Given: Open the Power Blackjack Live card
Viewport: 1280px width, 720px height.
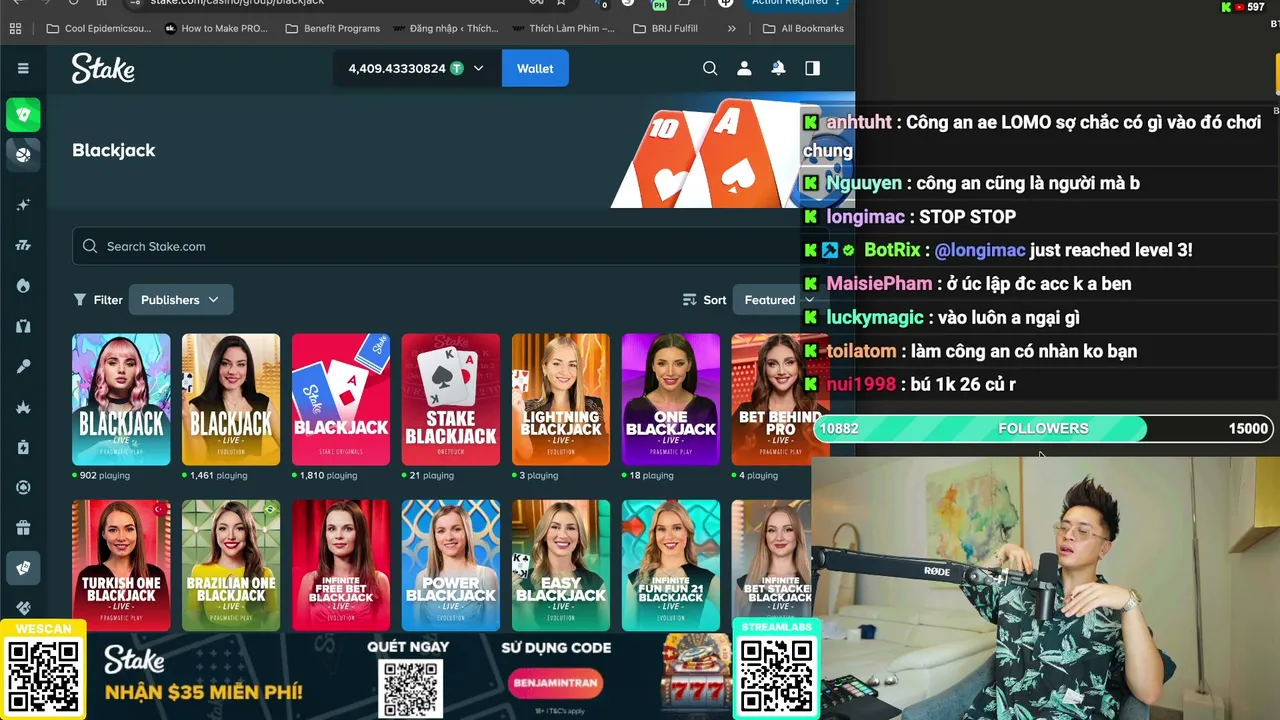Looking at the screenshot, I should point(451,565).
